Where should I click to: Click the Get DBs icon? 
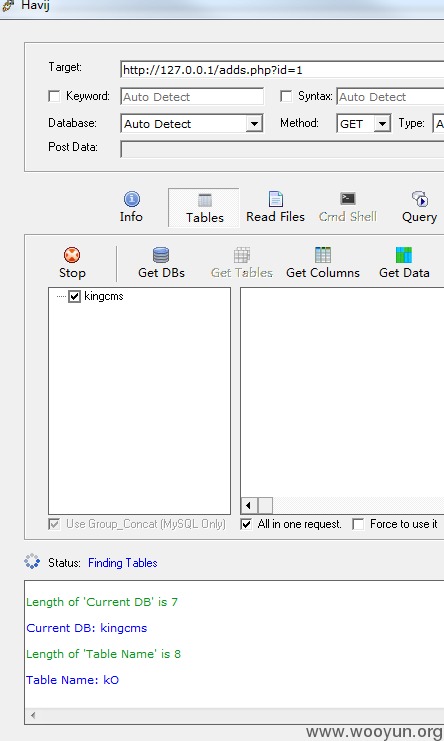point(161,255)
